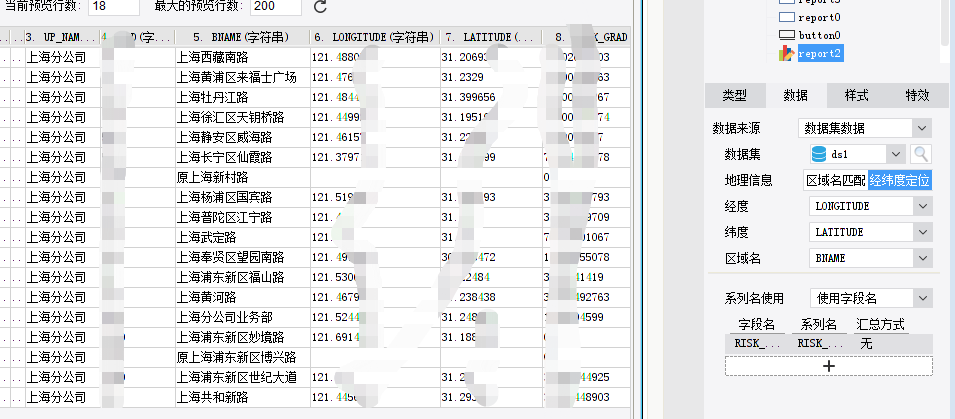
Task: Click the 字段名 column header
Action: point(756,325)
